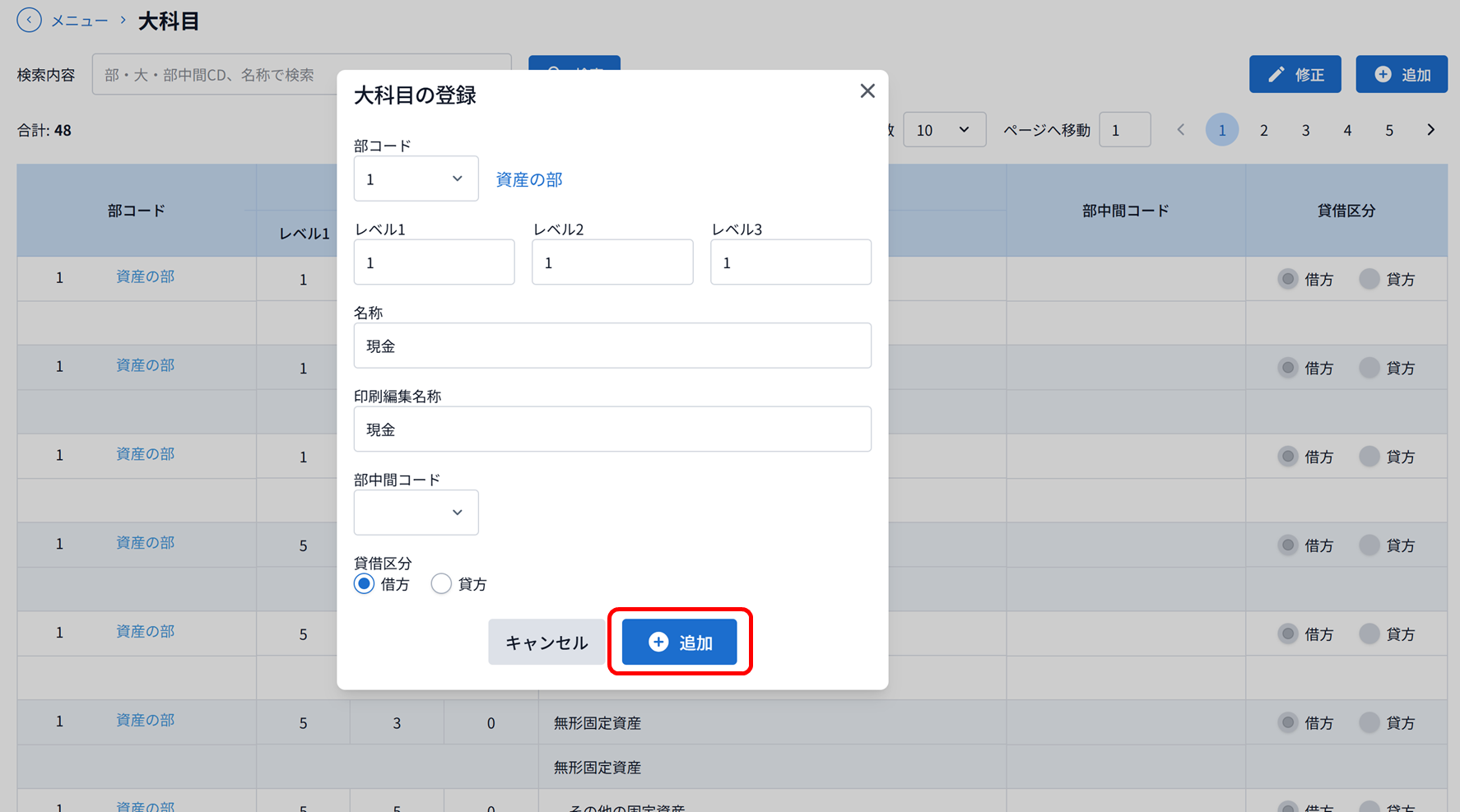The height and width of the screenshot is (812, 1460).
Task: Click 資産の部 link in first table row
Action: [146, 276]
